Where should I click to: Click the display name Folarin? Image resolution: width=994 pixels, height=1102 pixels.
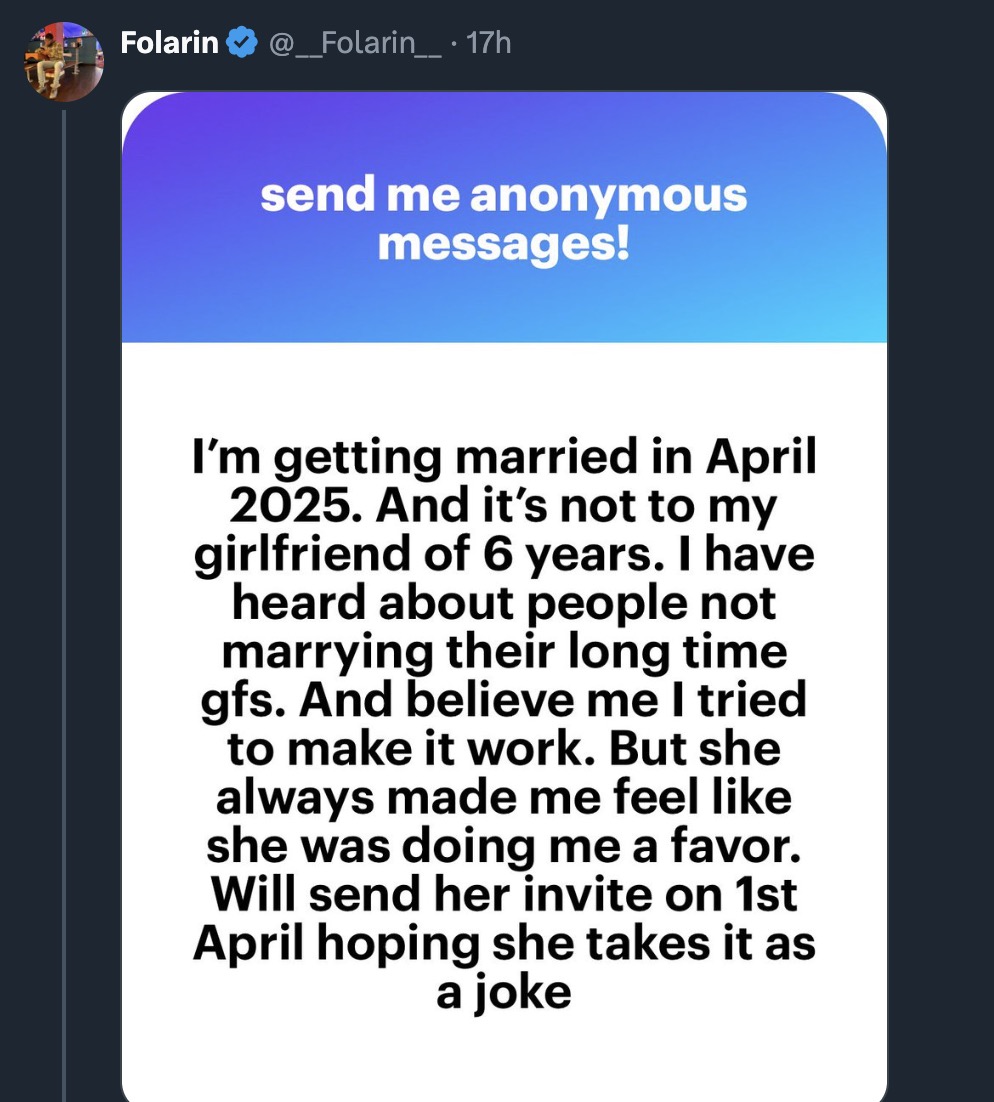click(169, 43)
